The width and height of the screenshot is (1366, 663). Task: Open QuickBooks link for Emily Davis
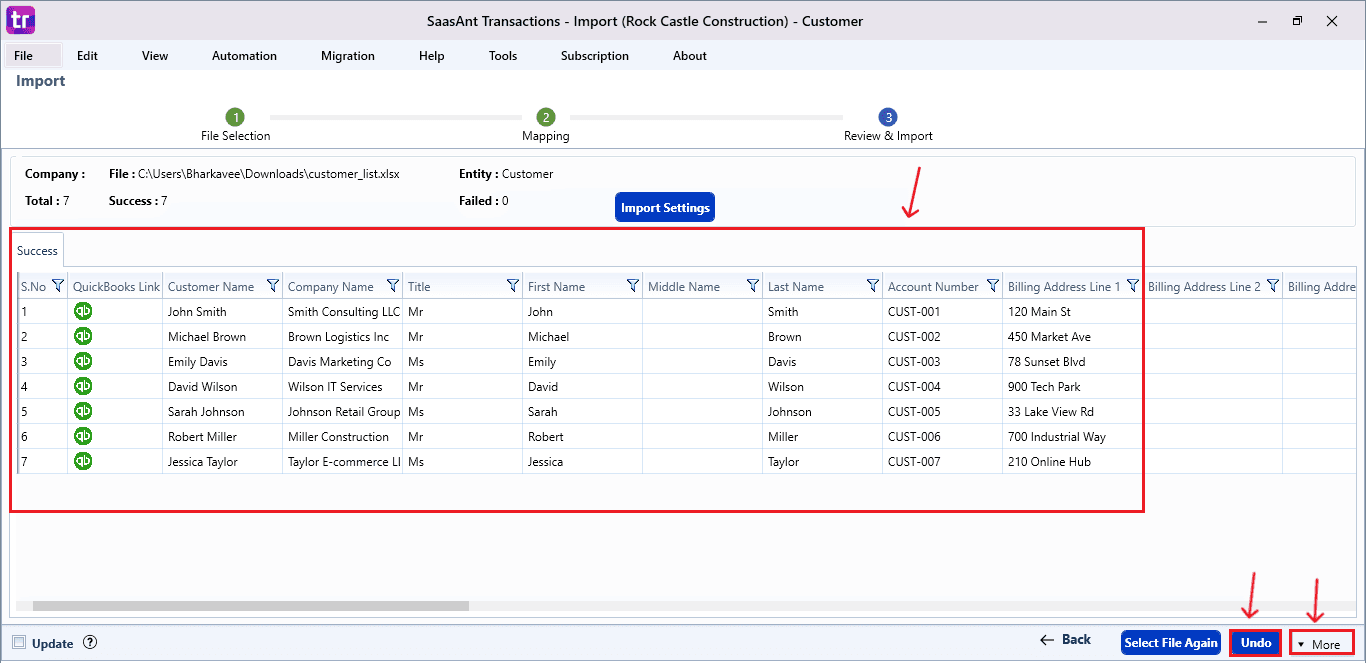(x=83, y=361)
